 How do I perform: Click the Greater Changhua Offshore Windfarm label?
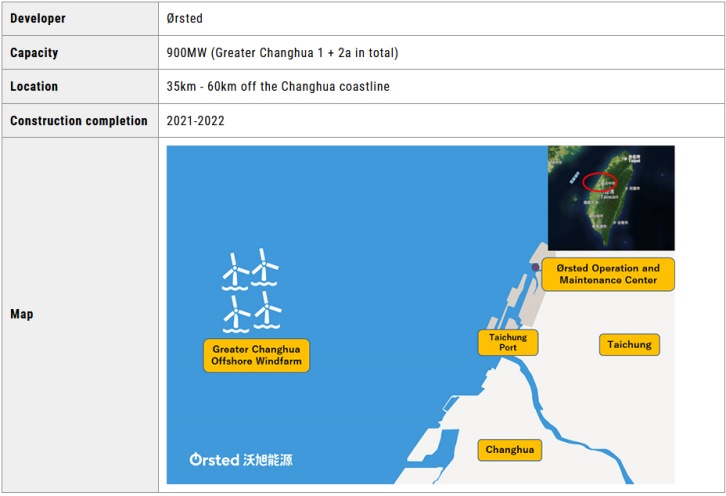point(256,355)
